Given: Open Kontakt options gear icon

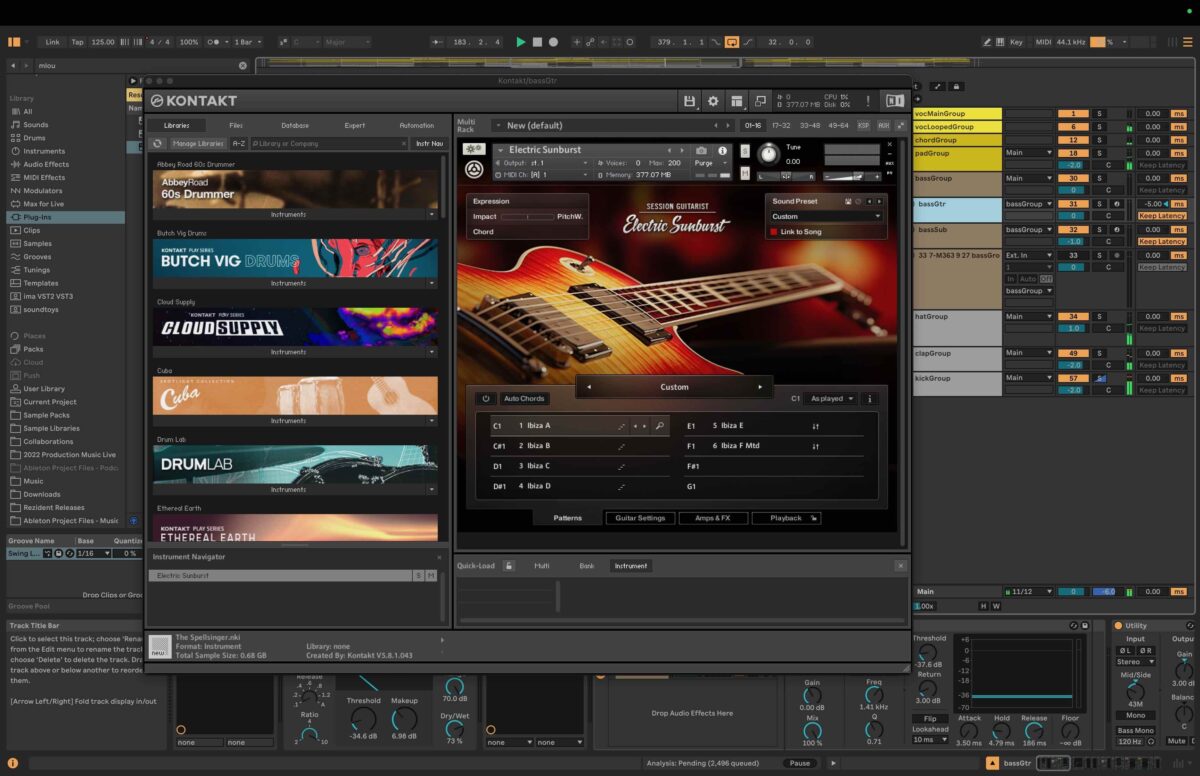Looking at the screenshot, I should click(x=713, y=101).
